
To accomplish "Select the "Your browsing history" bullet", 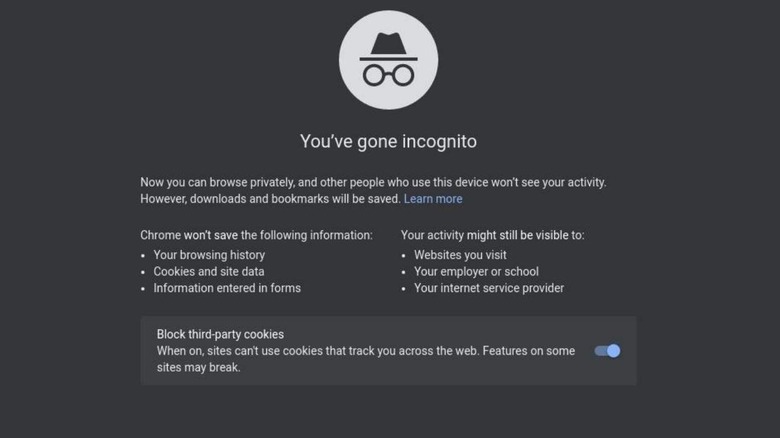I will click(208, 254).
